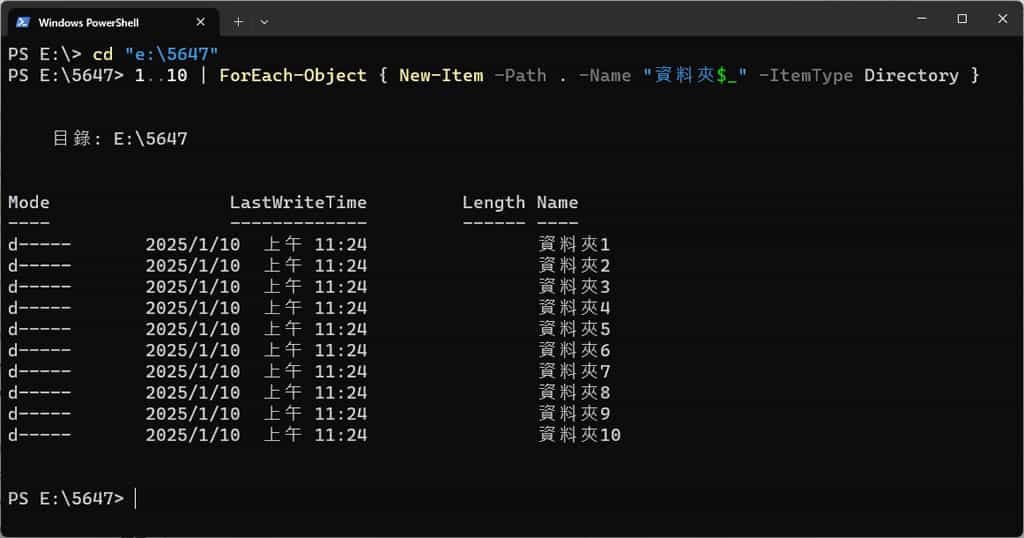Click the d----- mode in the 資料夾5 row

(39, 329)
